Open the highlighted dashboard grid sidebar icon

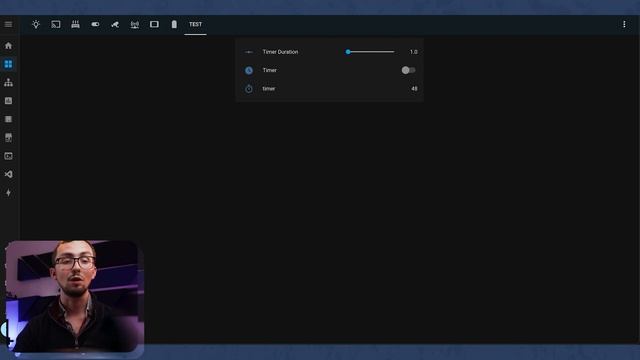8,64
